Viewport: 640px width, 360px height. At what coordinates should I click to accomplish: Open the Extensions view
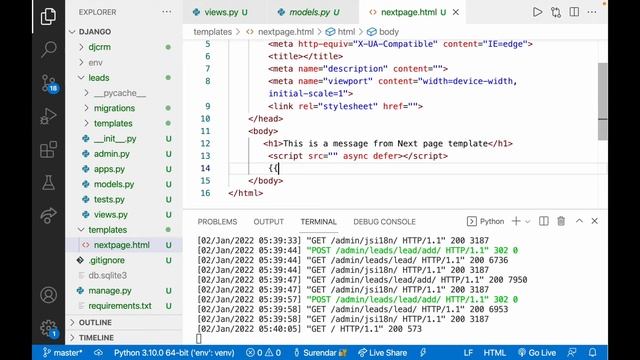tap(48, 149)
